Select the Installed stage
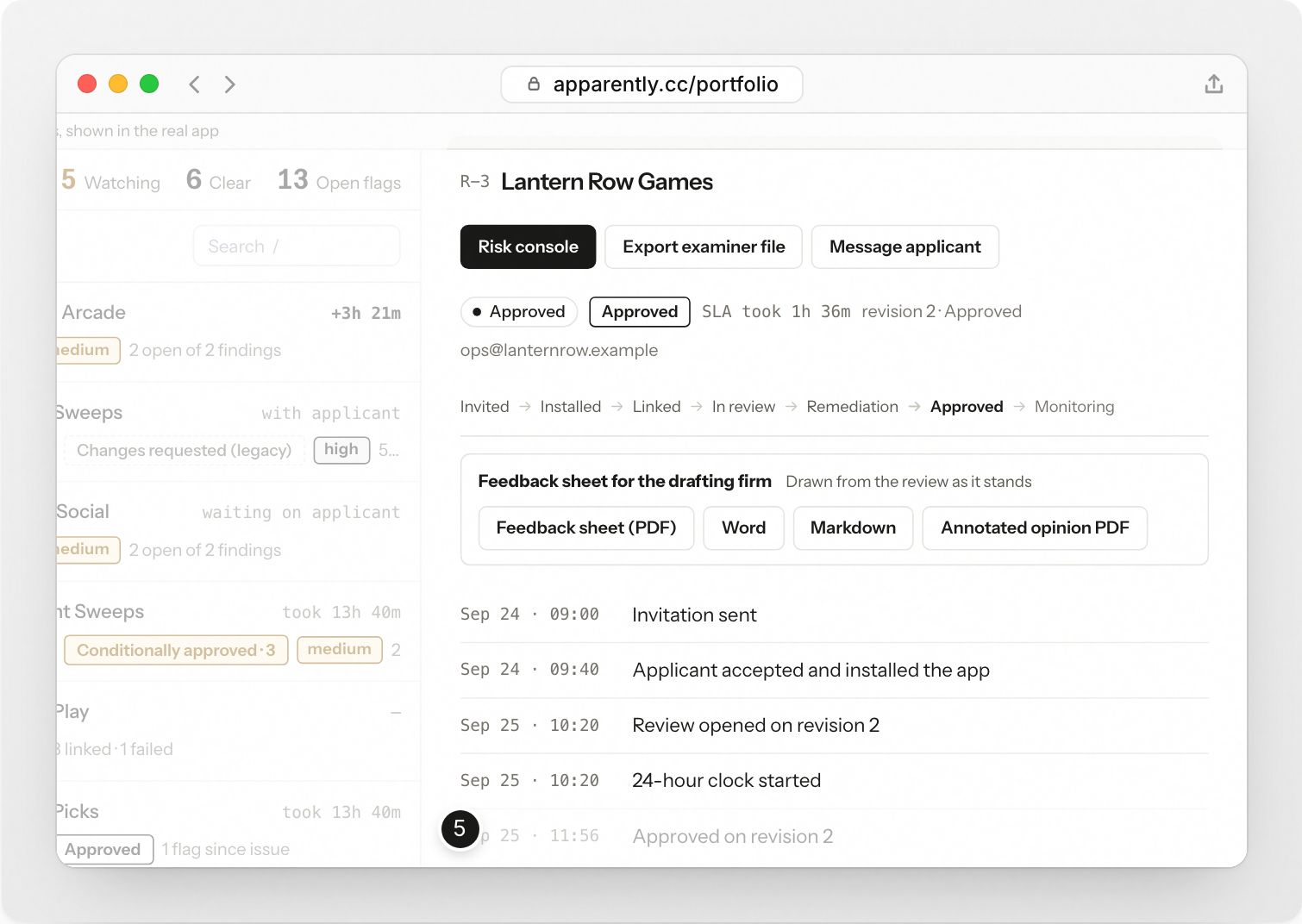 (x=571, y=407)
